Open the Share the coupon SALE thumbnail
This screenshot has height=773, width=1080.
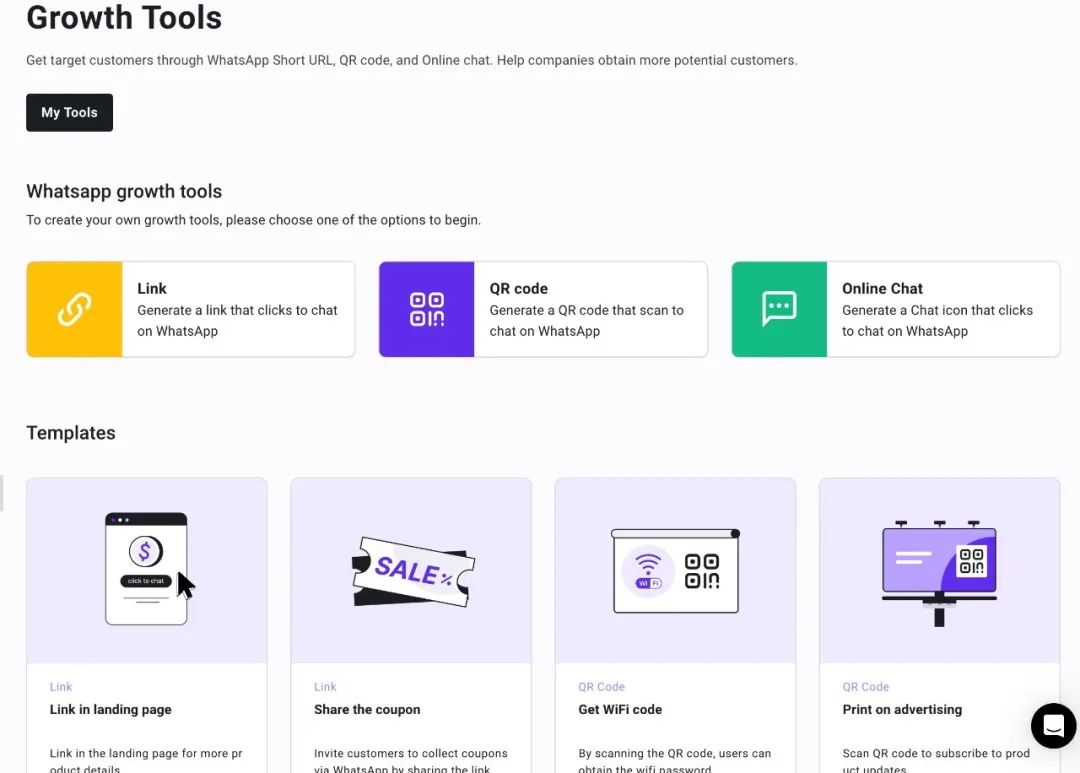(411, 570)
